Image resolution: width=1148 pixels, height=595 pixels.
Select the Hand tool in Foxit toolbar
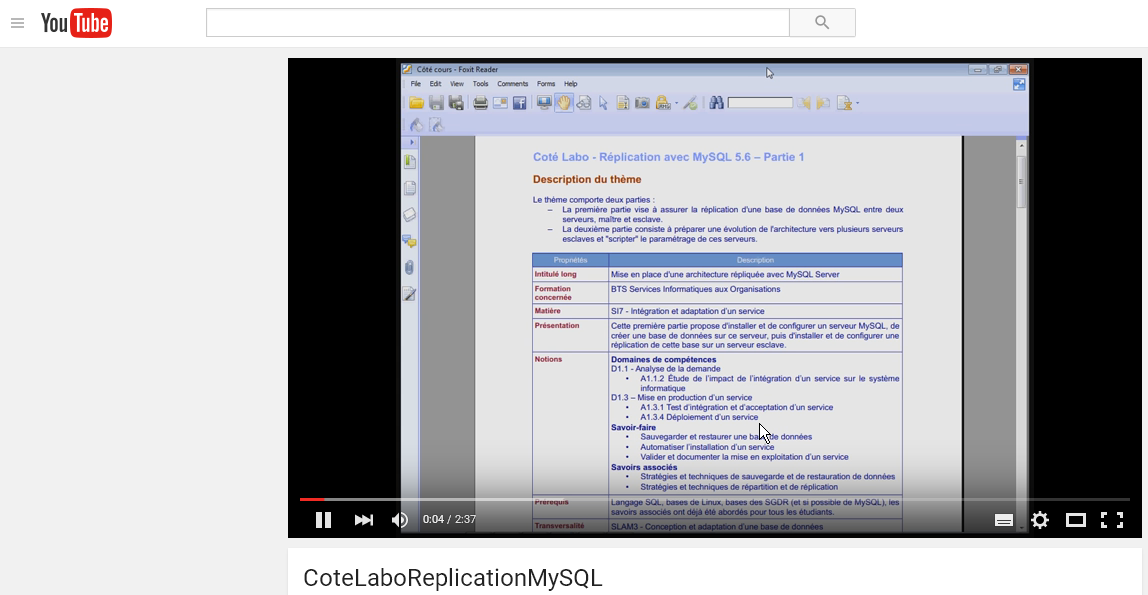(564, 103)
